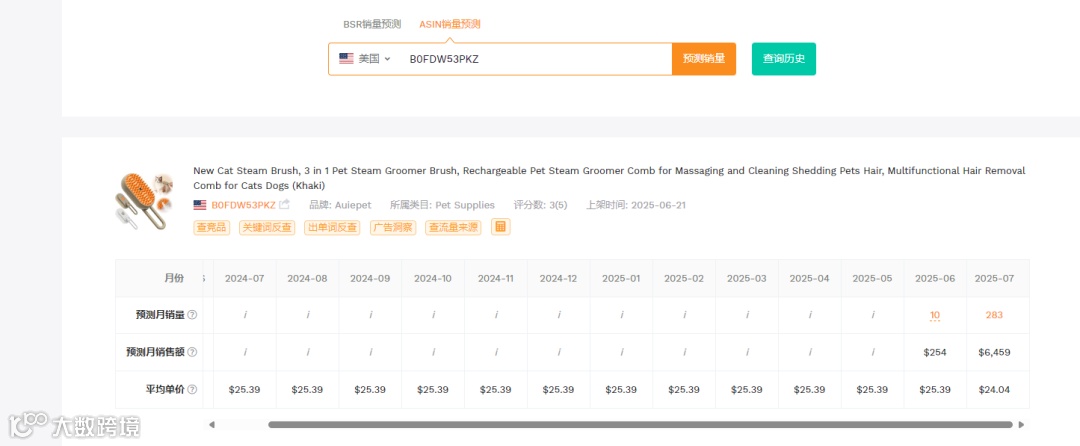Click the horizontal table scrollbar thumb
The height and width of the screenshot is (446, 1080).
[641, 425]
